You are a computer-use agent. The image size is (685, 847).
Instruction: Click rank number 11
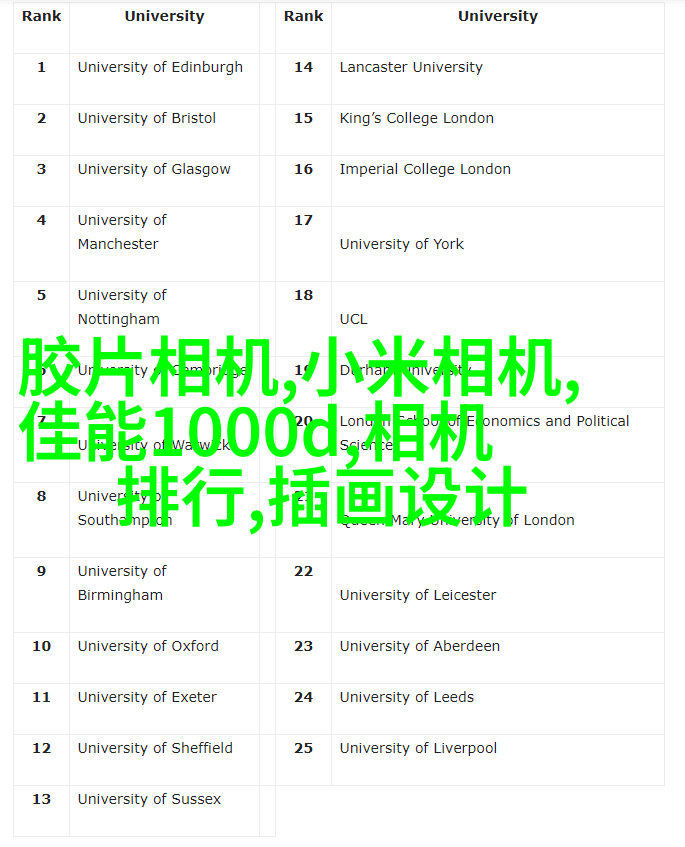tap(42, 697)
